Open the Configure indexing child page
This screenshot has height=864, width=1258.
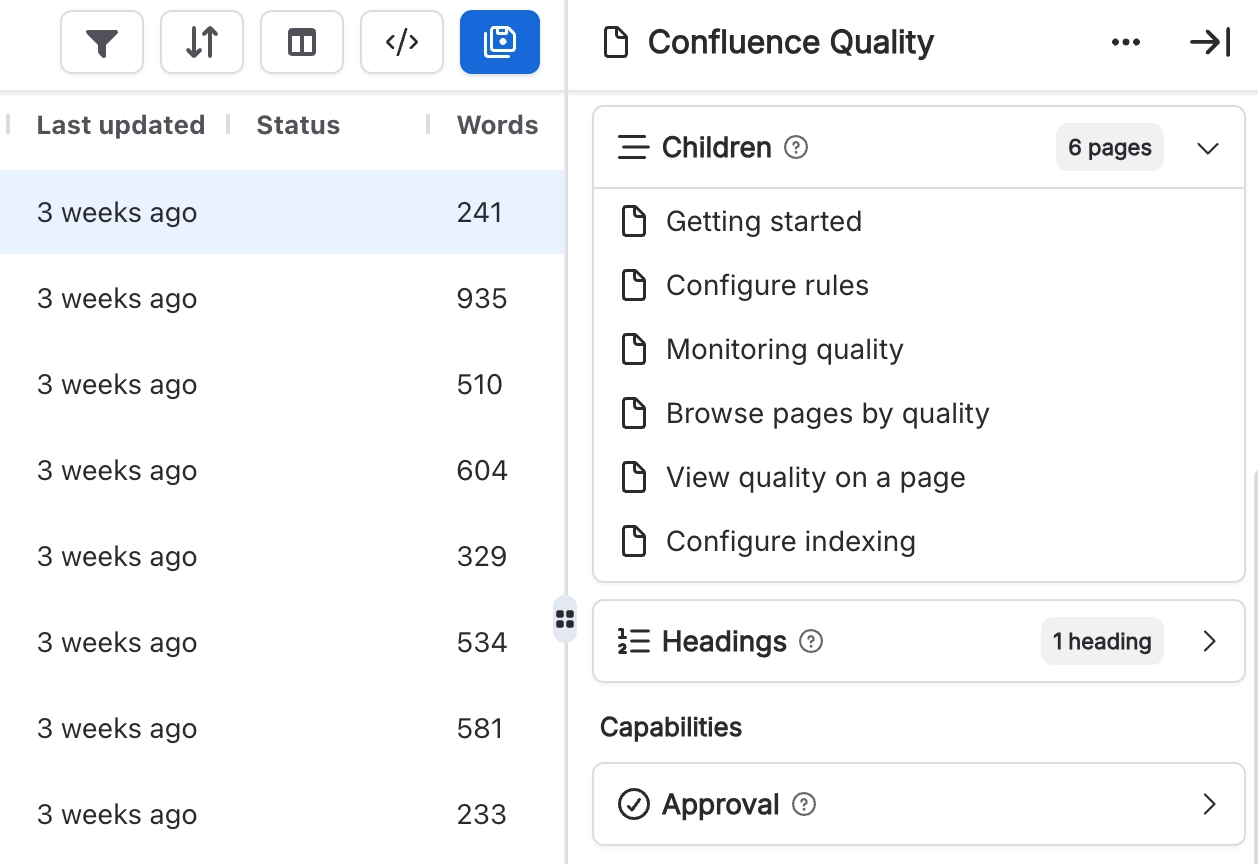791,541
